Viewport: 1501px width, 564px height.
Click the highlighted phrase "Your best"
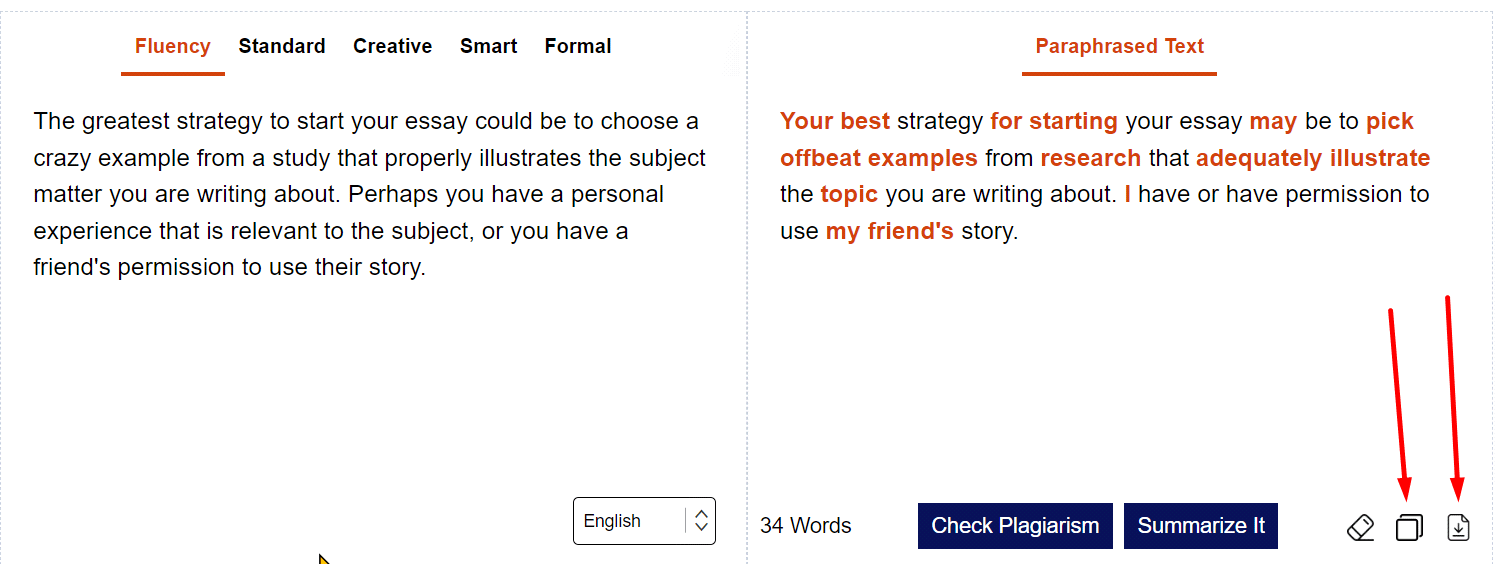click(835, 121)
